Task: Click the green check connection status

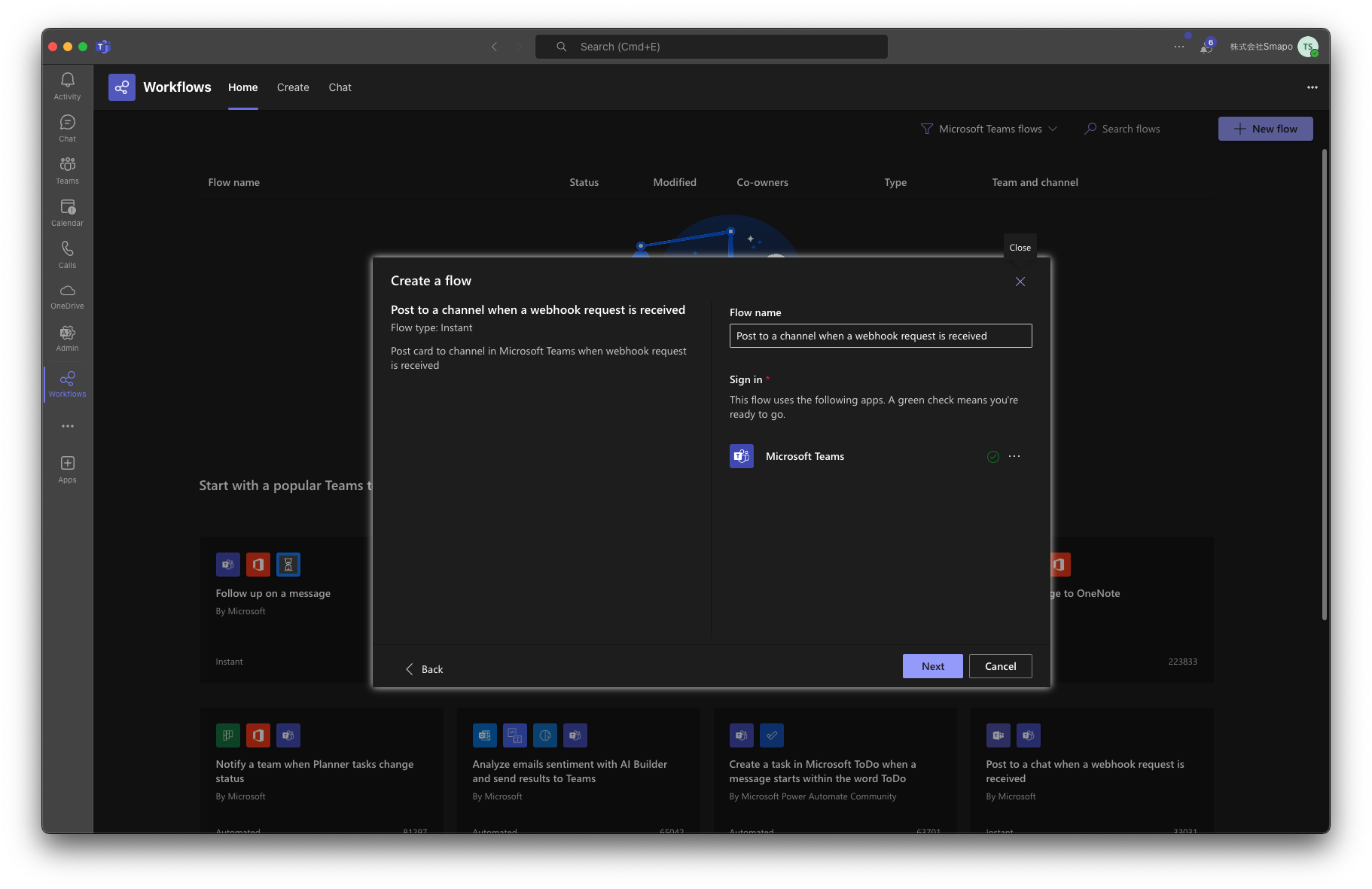Action: point(993,456)
